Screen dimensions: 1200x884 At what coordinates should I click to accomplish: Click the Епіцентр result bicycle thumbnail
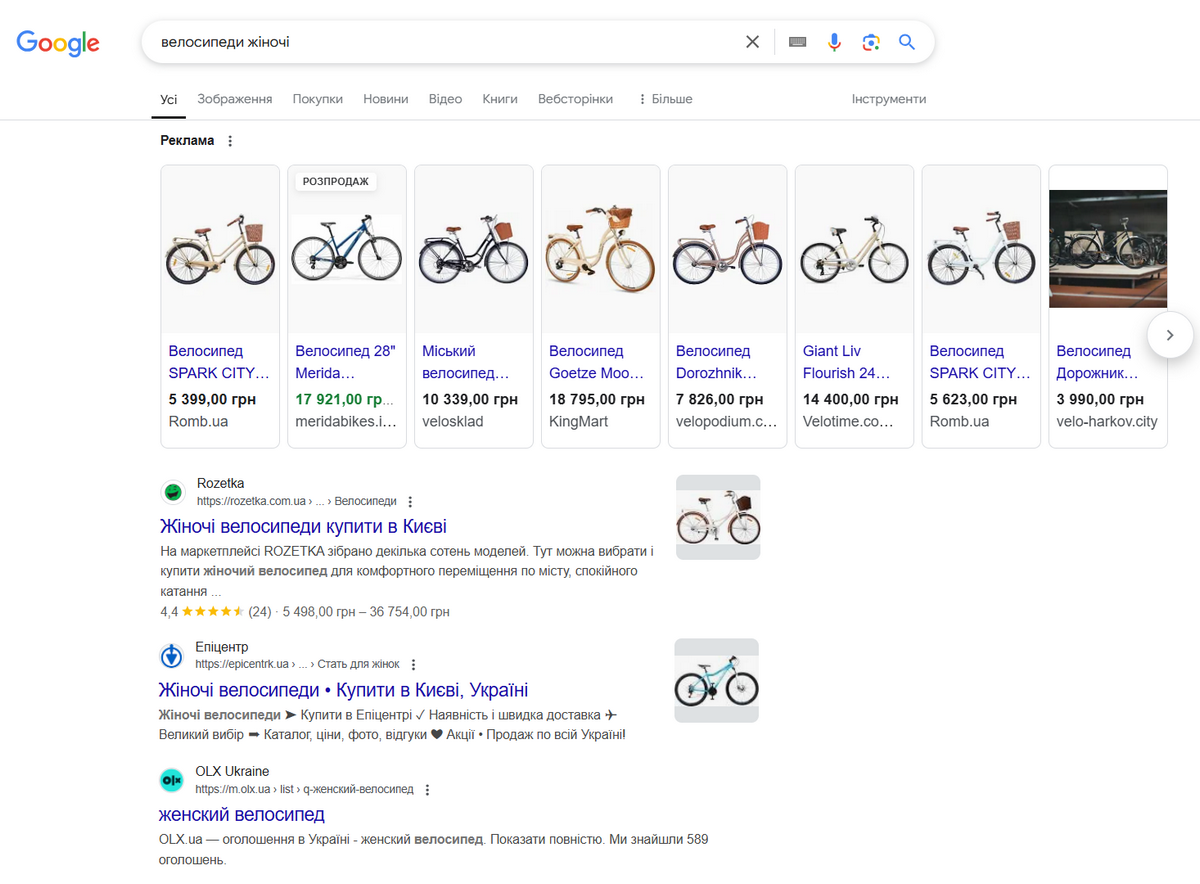click(x=716, y=680)
